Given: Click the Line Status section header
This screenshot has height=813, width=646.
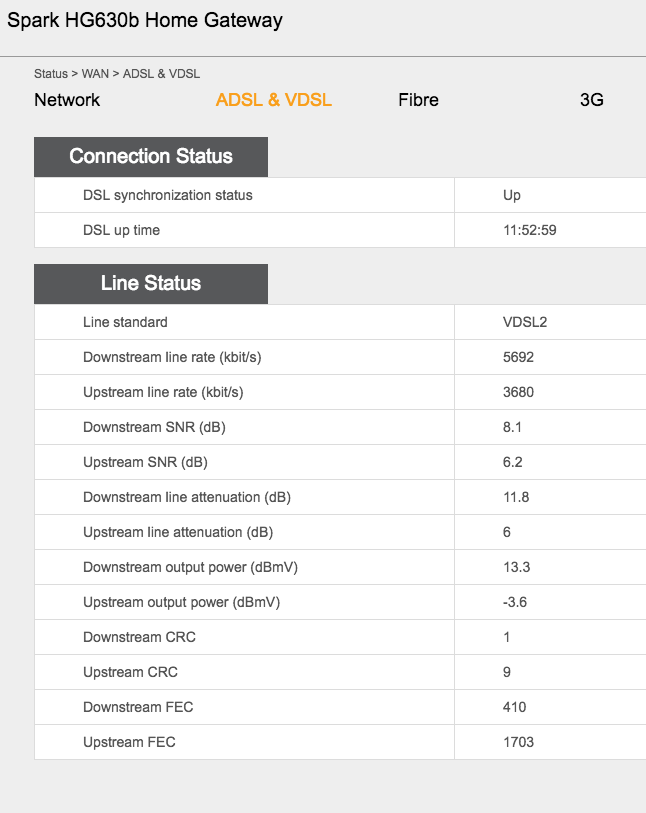Looking at the screenshot, I should (x=151, y=284).
